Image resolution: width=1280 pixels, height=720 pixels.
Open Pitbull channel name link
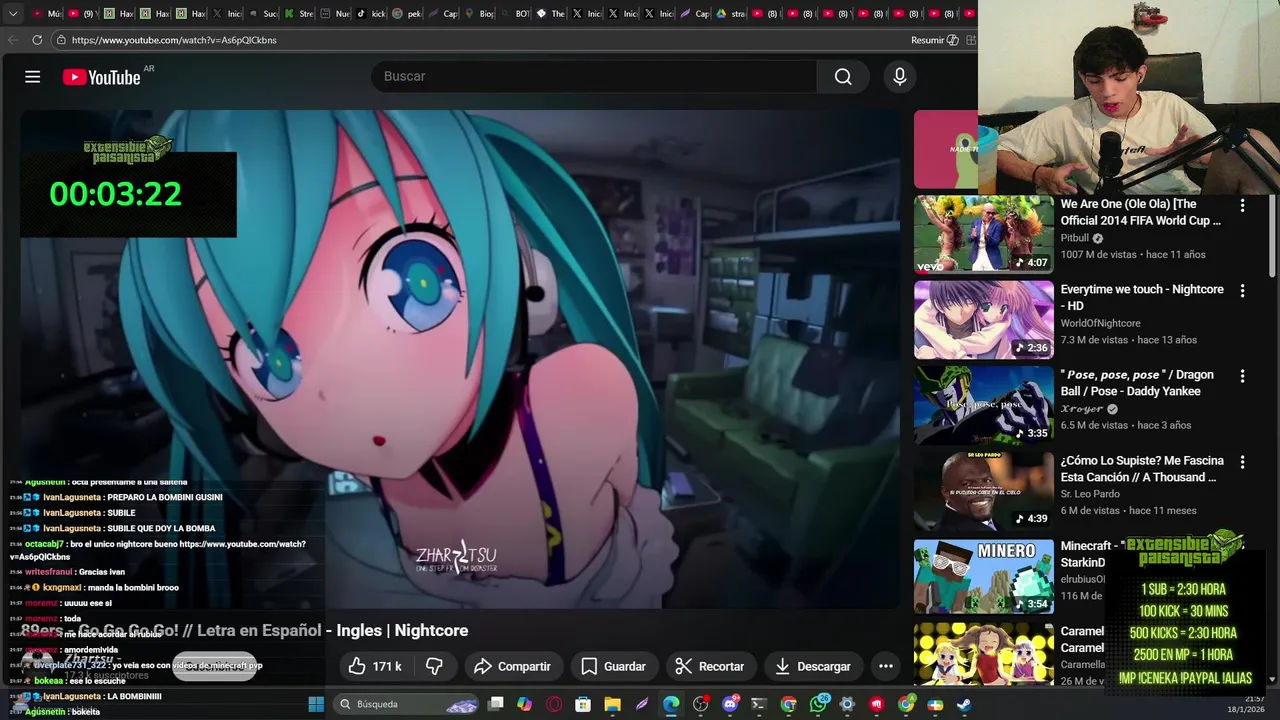click(x=1074, y=238)
